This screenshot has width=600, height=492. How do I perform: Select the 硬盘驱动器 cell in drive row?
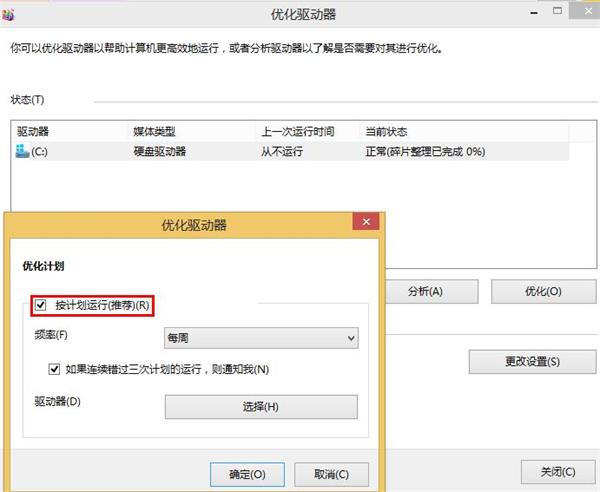tap(160, 152)
